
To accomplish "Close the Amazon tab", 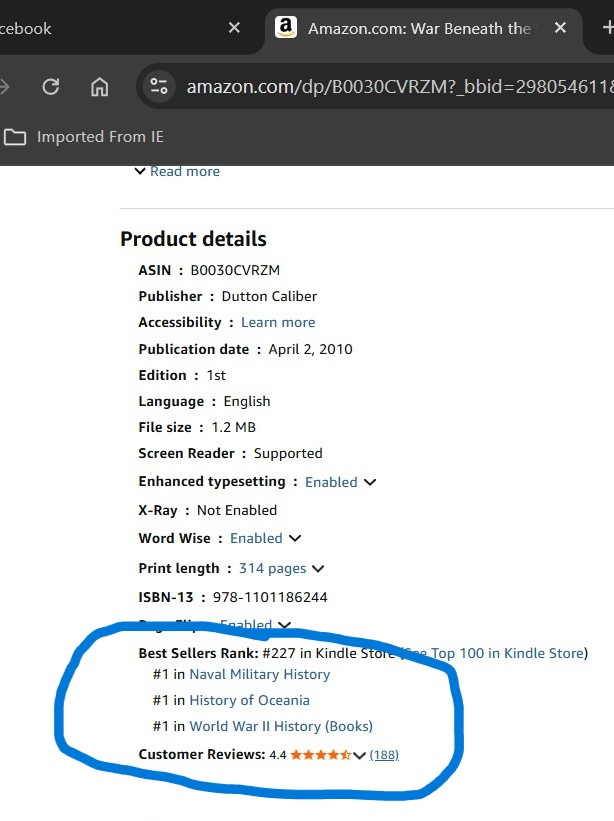I will 561,28.
